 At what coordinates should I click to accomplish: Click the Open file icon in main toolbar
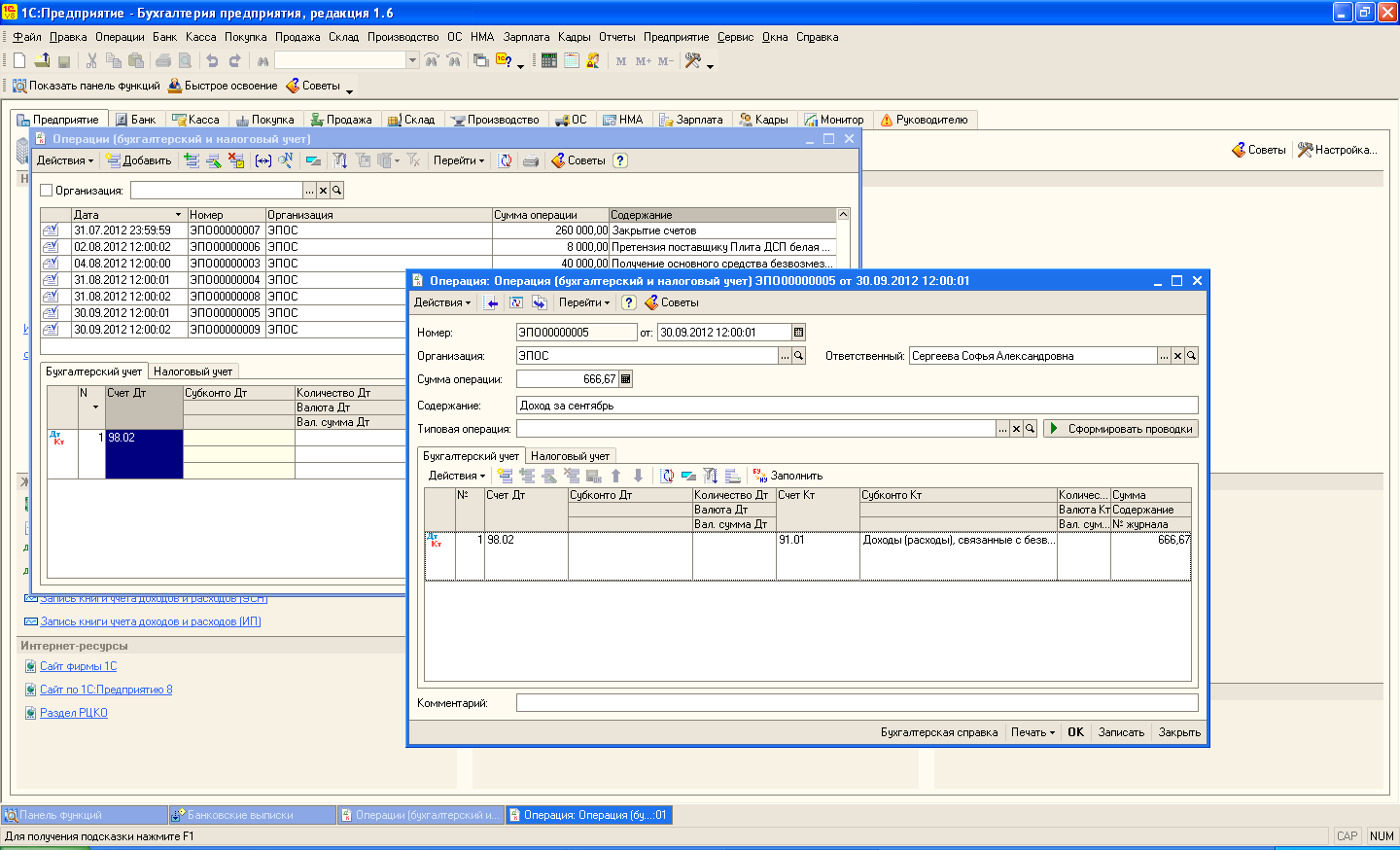pyautogui.click(x=42, y=60)
